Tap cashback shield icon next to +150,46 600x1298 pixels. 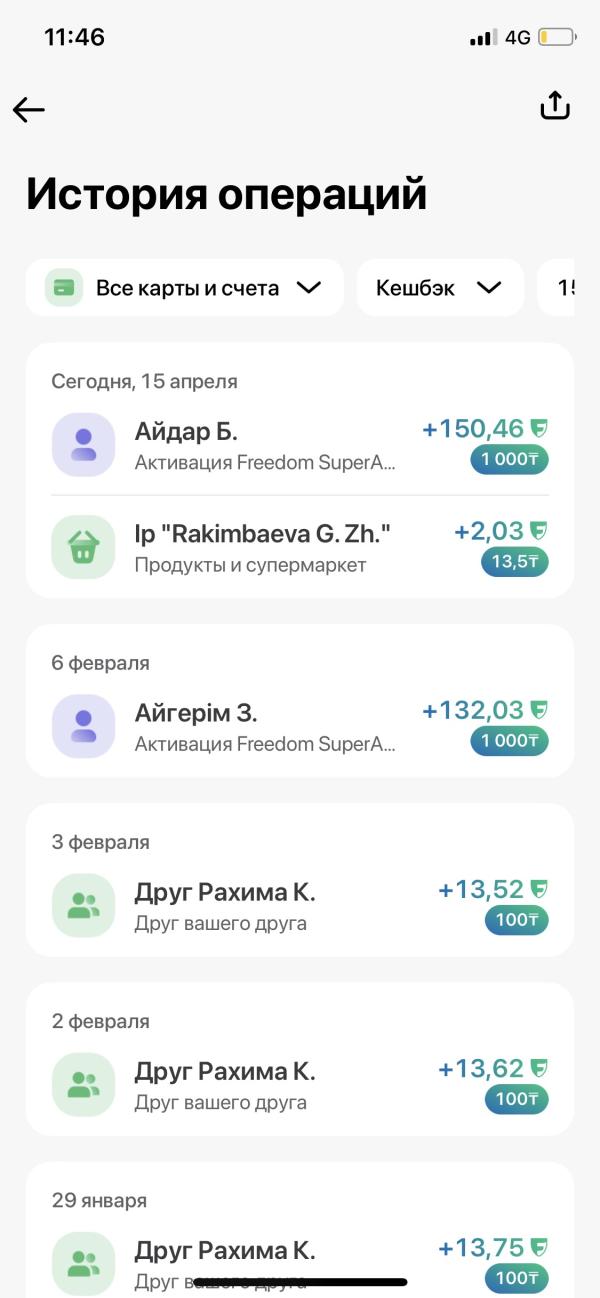(539, 429)
